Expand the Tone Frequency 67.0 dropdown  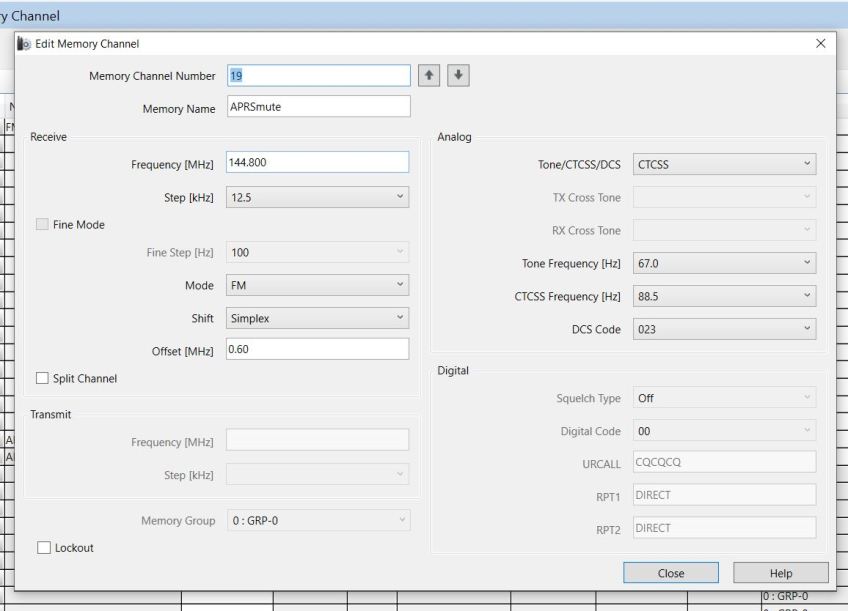pos(724,264)
